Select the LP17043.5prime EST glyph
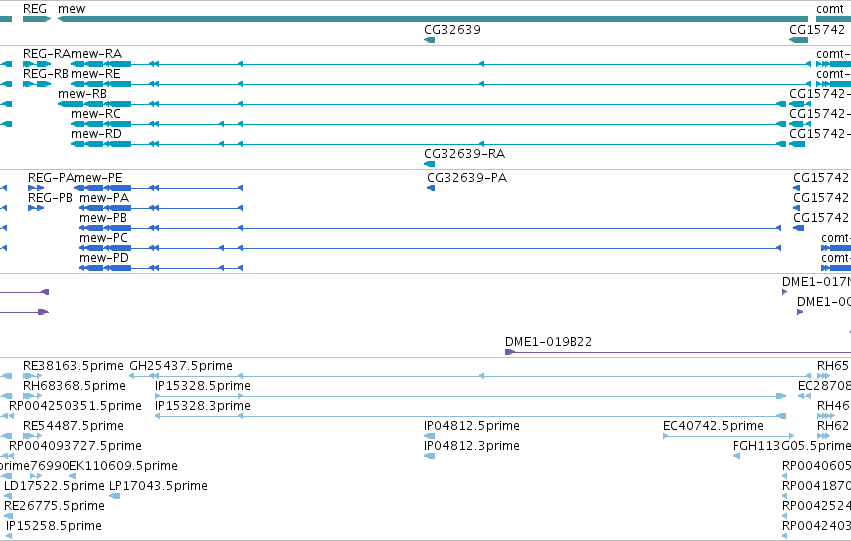The width and height of the screenshot is (851, 541). pyautogui.click(x=115, y=496)
